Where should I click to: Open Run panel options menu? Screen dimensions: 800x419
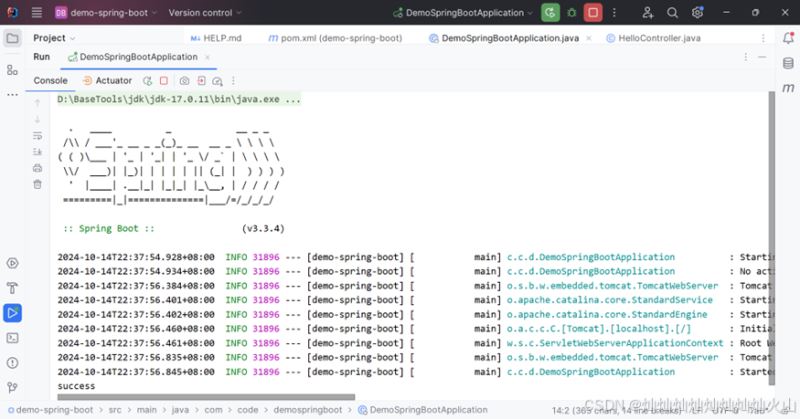click(746, 57)
